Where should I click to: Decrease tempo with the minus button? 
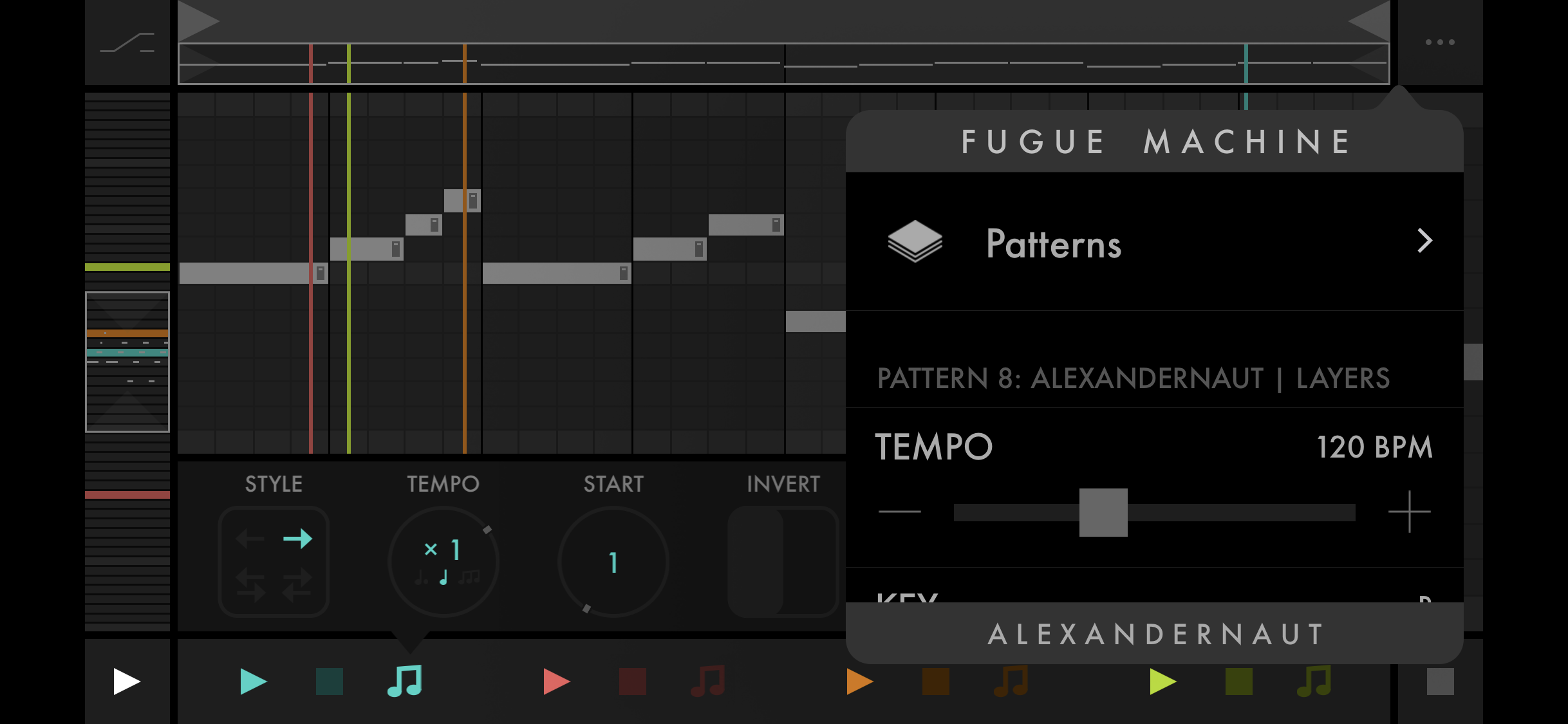point(900,512)
